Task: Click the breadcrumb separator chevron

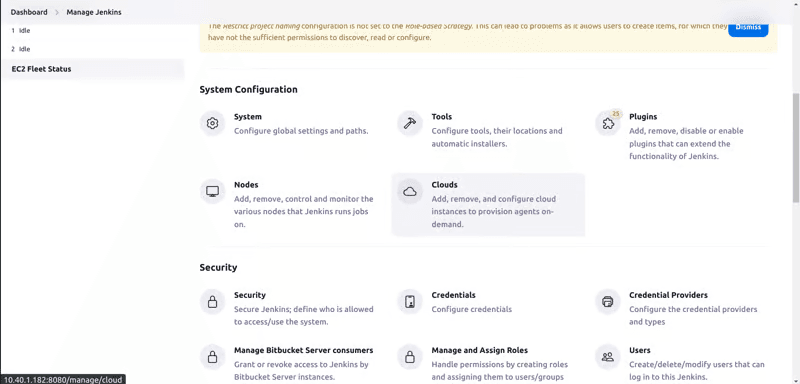Action: point(57,12)
